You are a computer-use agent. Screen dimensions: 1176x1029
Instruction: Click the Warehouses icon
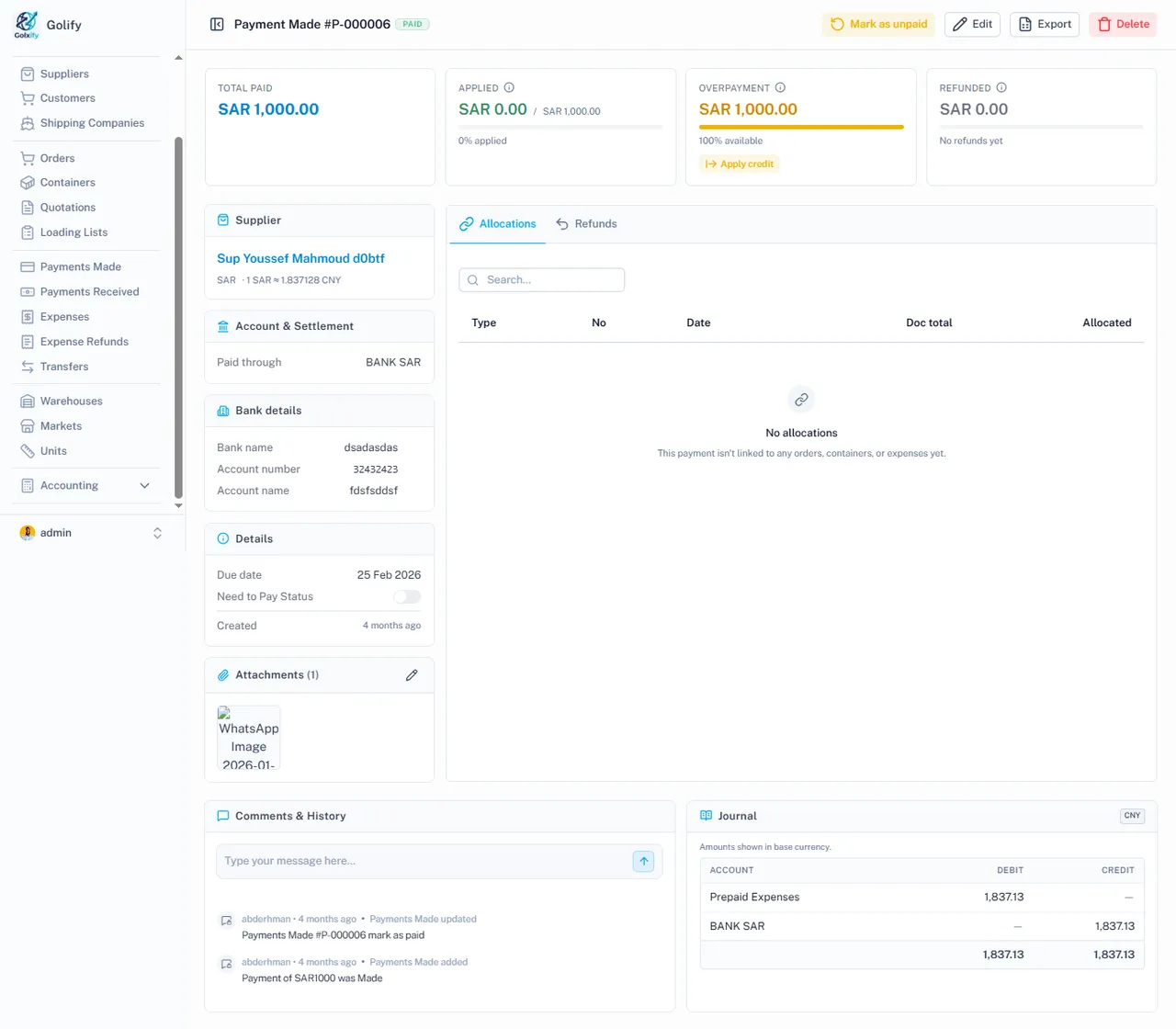[28, 401]
